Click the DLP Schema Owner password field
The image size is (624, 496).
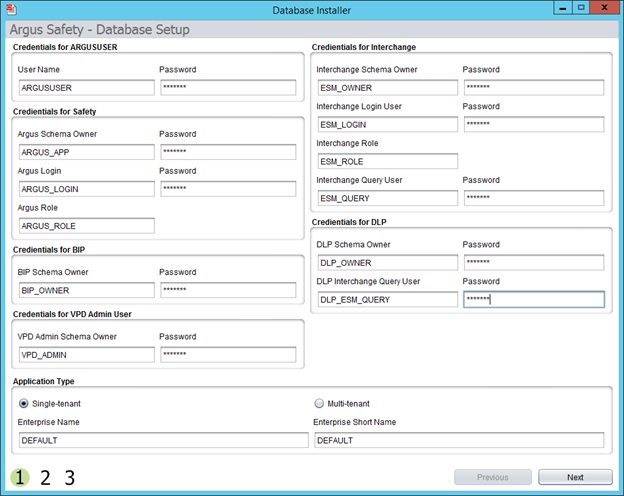534,263
